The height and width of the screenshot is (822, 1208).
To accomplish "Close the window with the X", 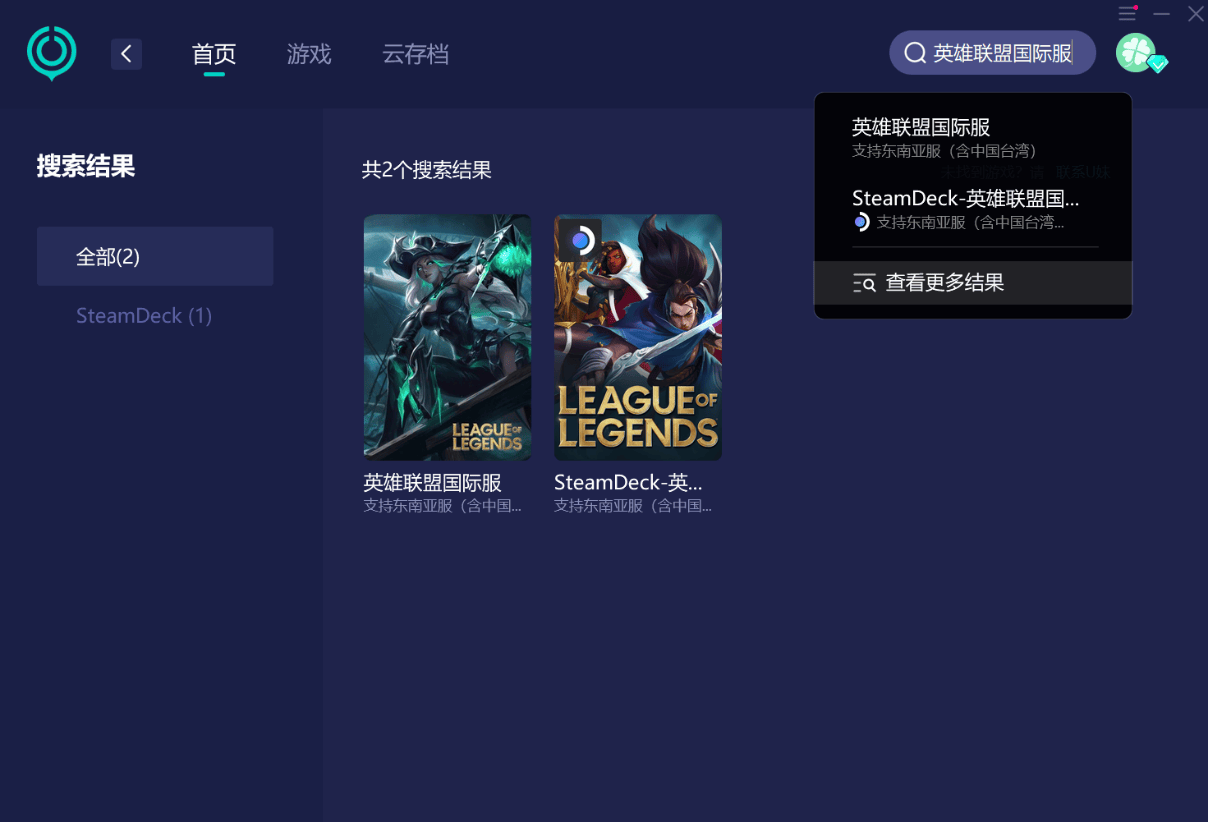I will 1195,14.
